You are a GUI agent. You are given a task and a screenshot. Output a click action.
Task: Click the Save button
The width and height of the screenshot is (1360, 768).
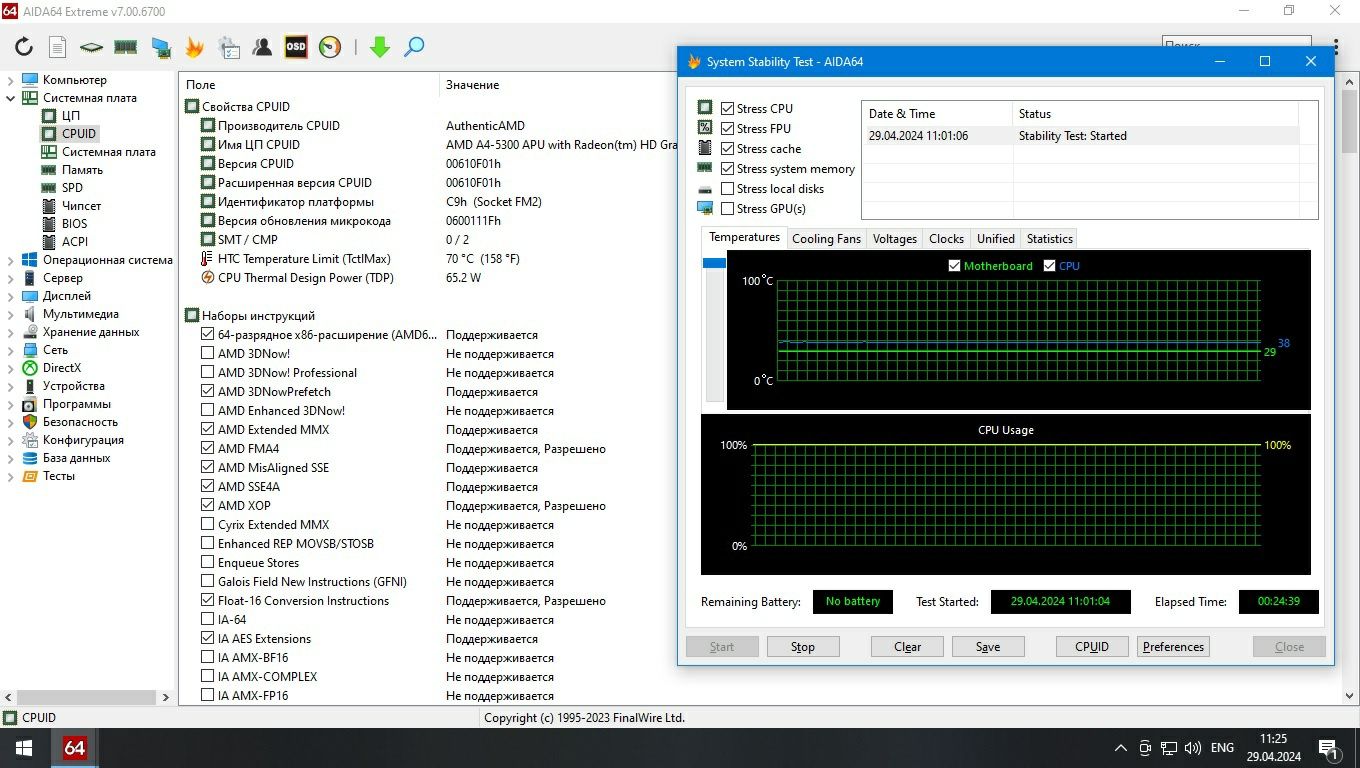click(988, 647)
